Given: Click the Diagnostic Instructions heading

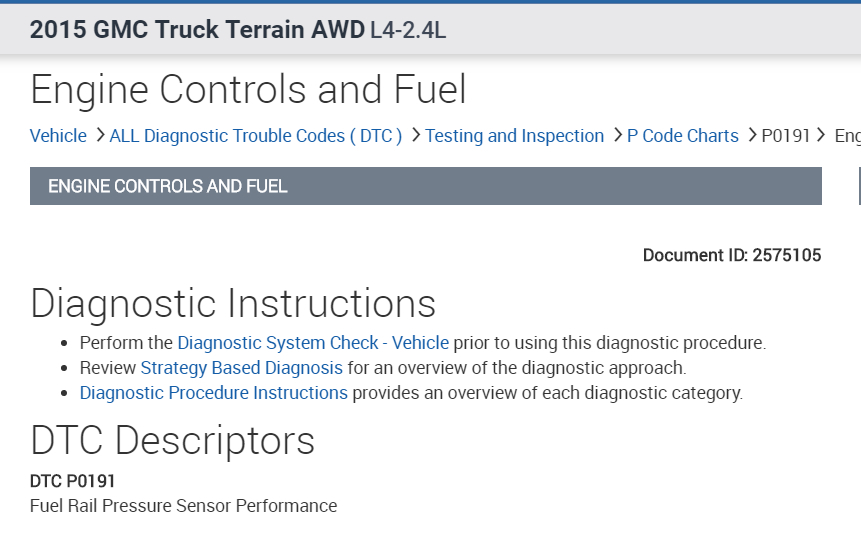Looking at the screenshot, I should [x=233, y=304].
